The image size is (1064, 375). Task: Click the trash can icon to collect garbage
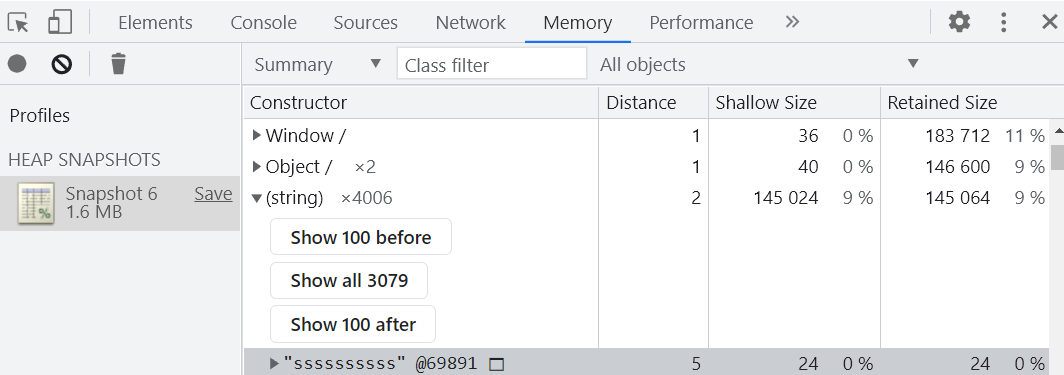pyautogui.click(x=118, y=64)
